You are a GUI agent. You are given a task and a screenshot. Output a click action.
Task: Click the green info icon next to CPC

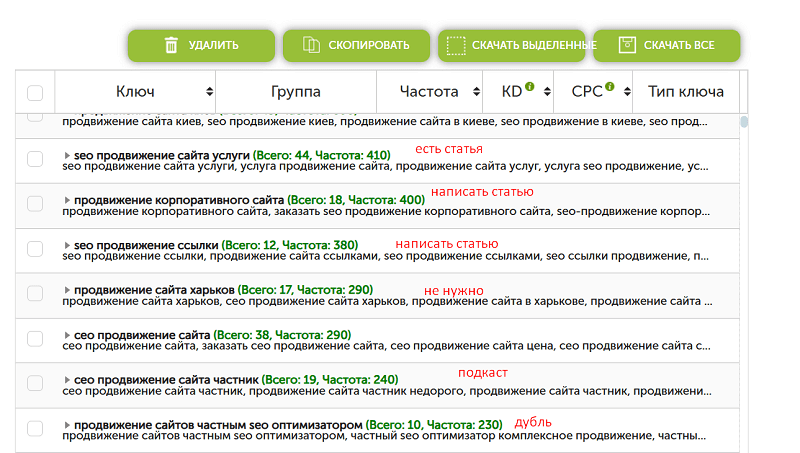coord(609,86)
